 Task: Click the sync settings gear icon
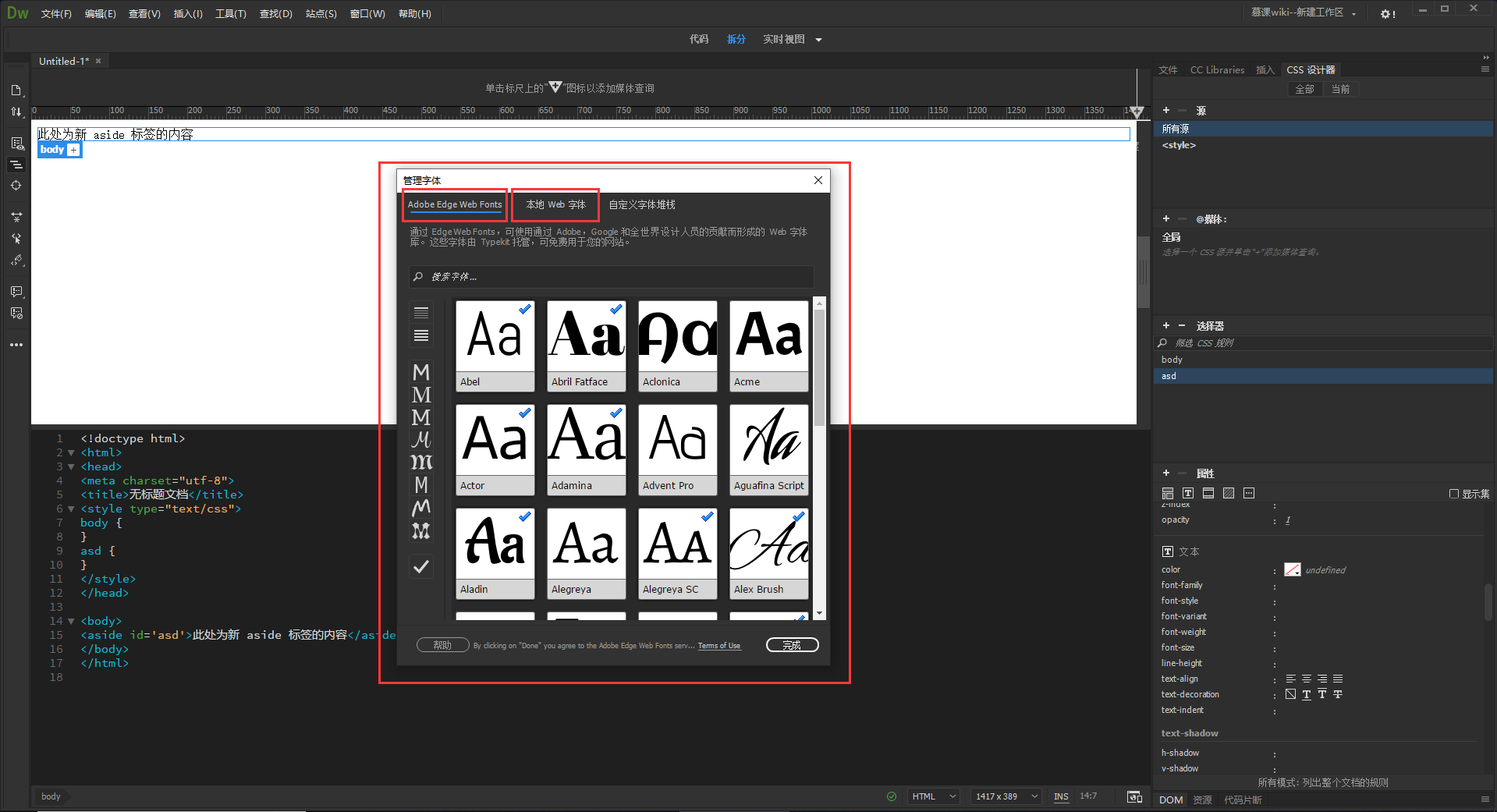1388,14
